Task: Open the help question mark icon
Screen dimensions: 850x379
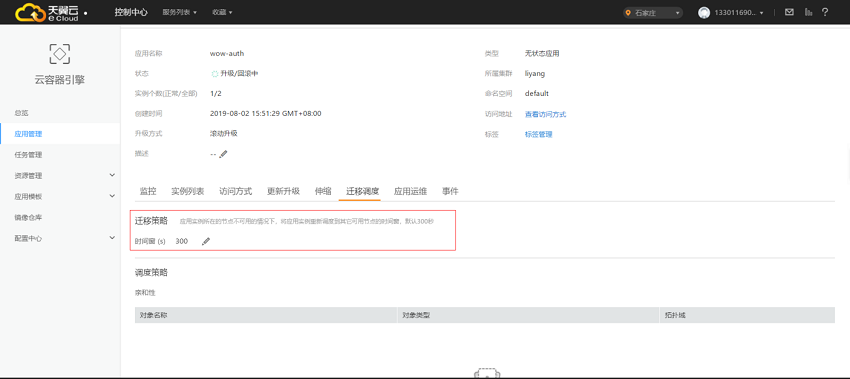Action: 825,12
